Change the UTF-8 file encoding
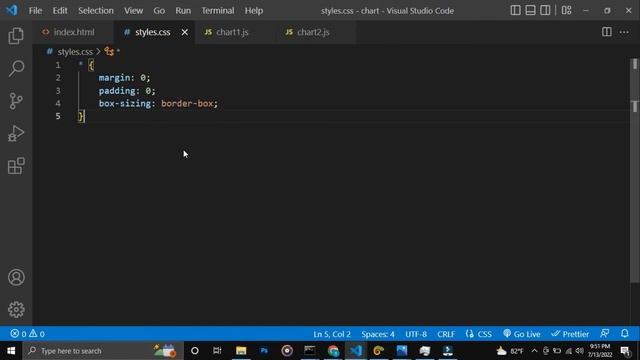Image resolution: width=640 pixels, height=360 pixels. [x=416, y=334]
